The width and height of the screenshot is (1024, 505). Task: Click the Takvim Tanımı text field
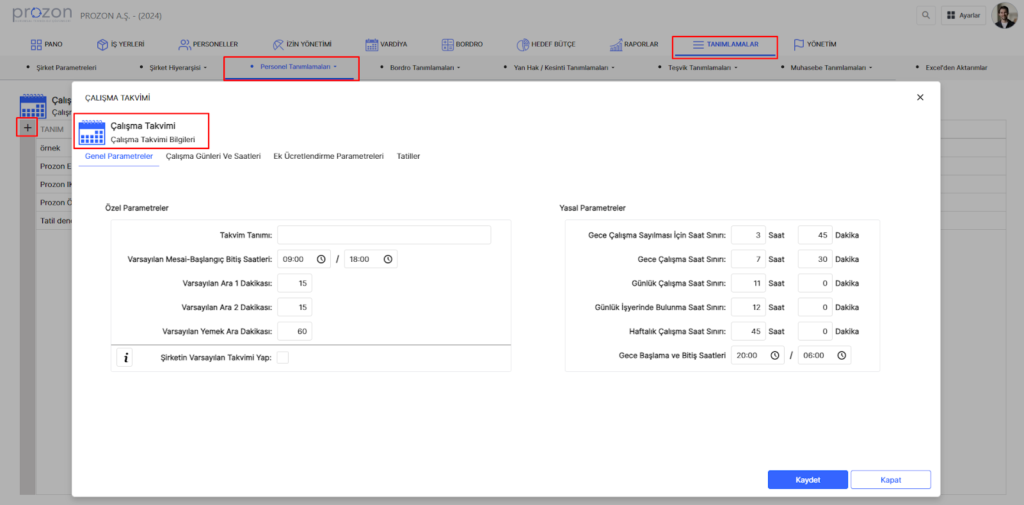pos(384,235)
